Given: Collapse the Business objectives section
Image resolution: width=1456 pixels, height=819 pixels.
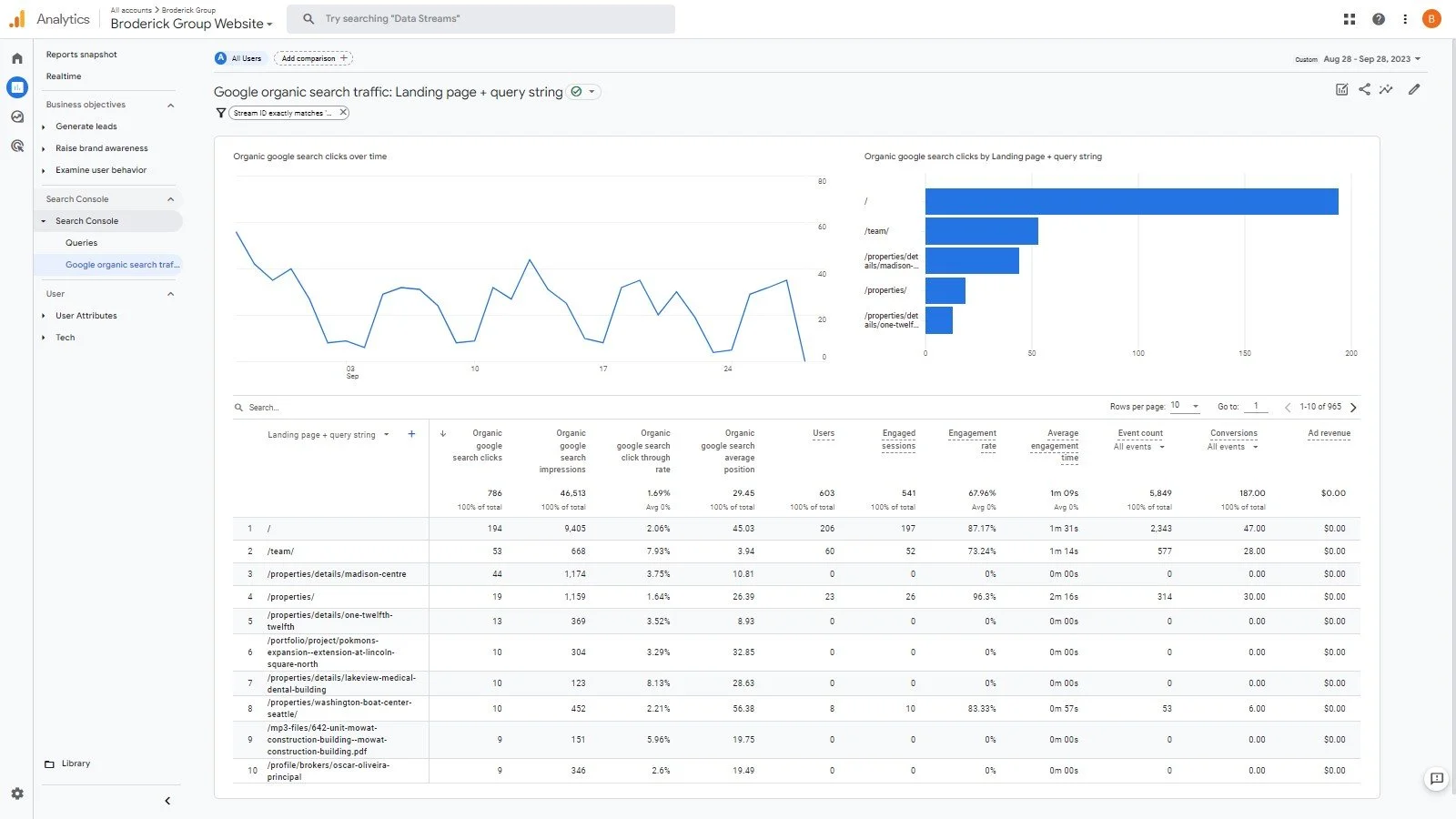Looking at the screenshot, I should [170, 104].
